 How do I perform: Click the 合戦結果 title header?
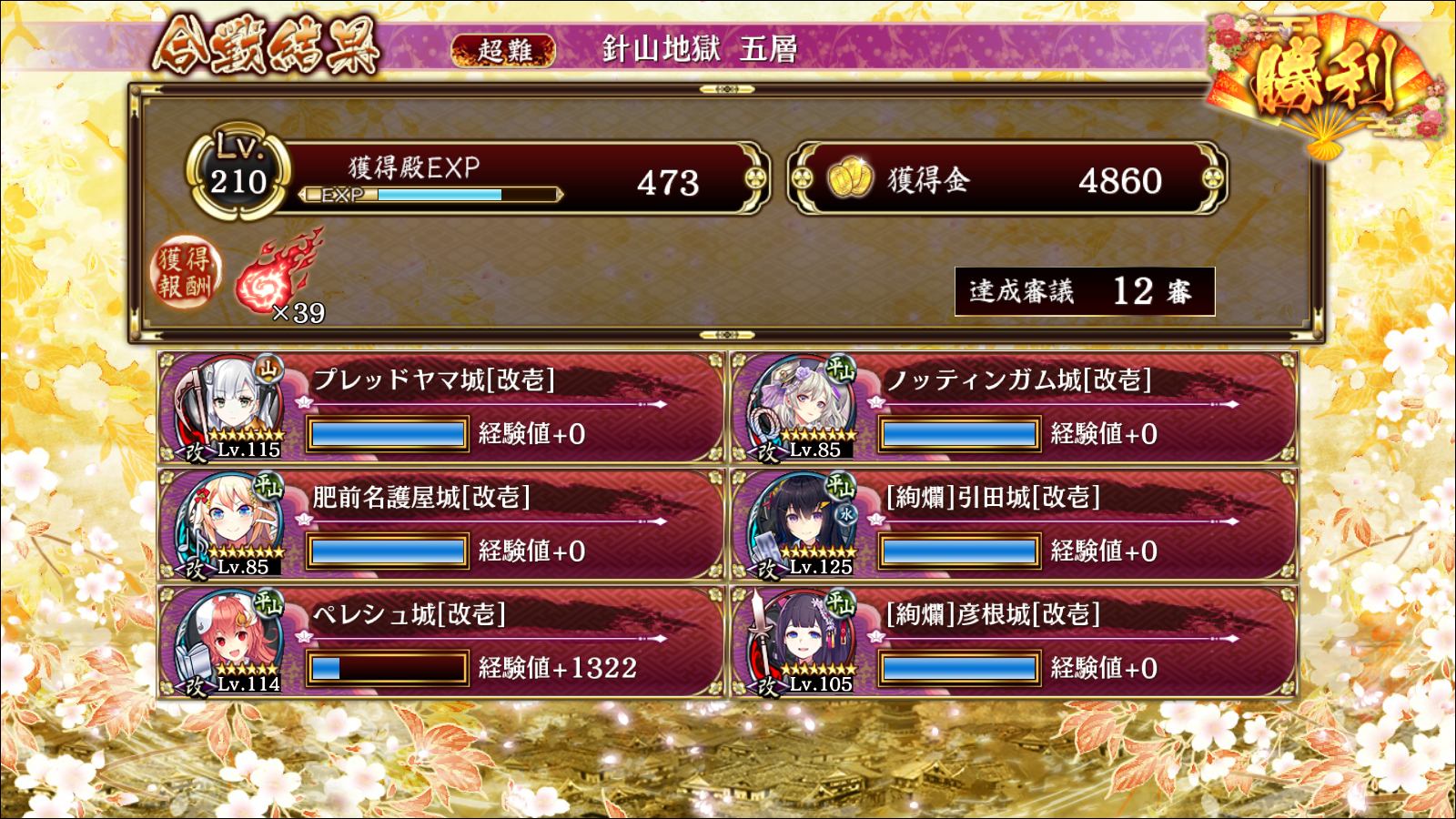click(x=266, y=45)
